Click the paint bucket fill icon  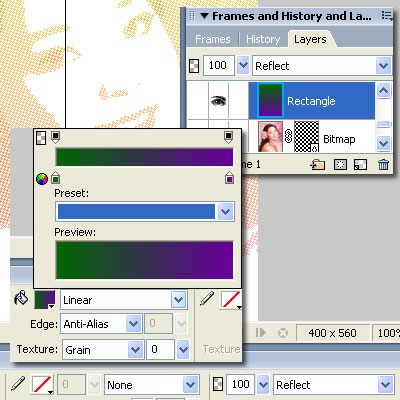coord(21,298)
